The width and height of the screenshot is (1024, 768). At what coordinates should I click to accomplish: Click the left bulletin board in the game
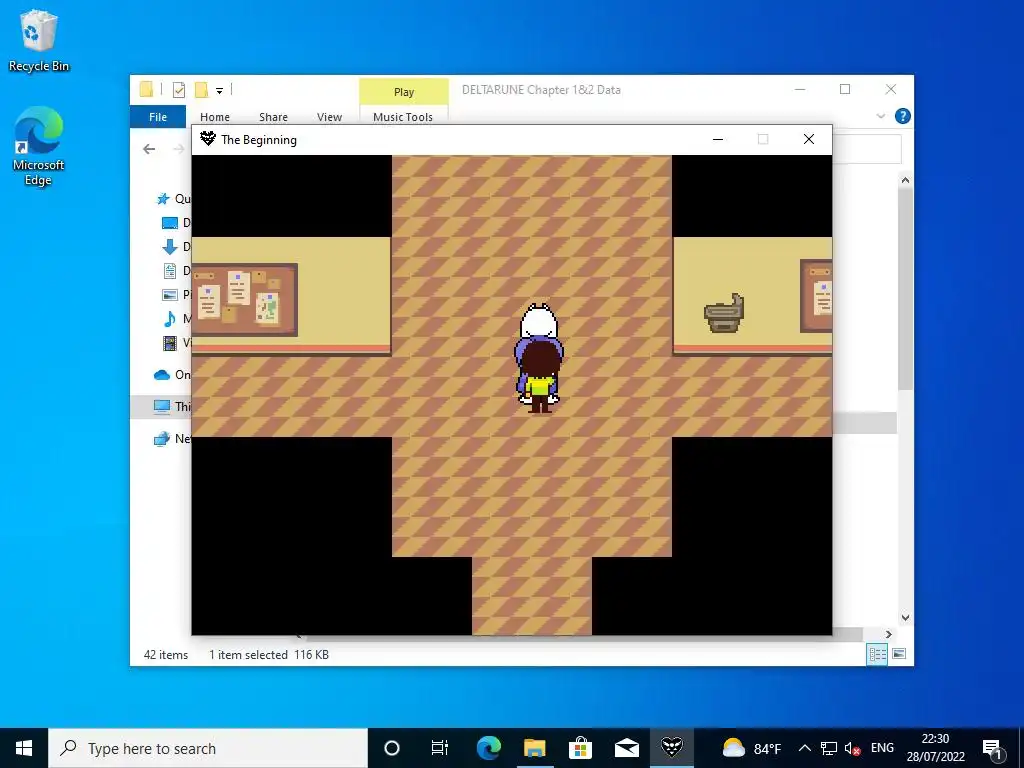coord(245,300)
